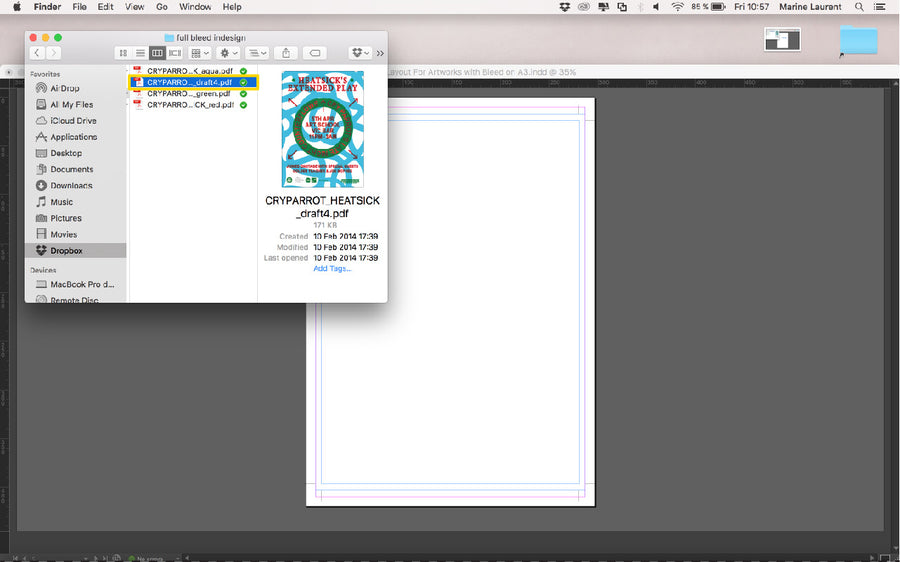The height and width of the screenshot is (562, 900).
Task: Open the Notification Center icon
Action: coord(879,7)
